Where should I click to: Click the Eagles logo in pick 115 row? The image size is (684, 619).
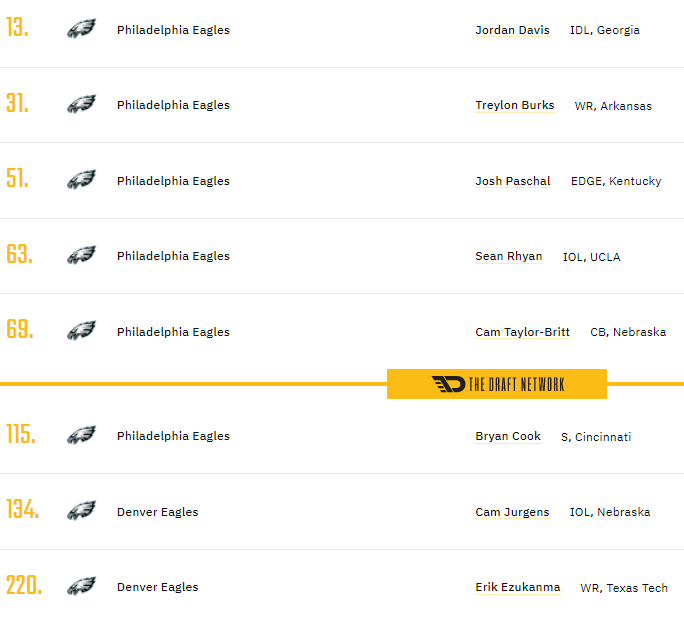pos(81,435)
